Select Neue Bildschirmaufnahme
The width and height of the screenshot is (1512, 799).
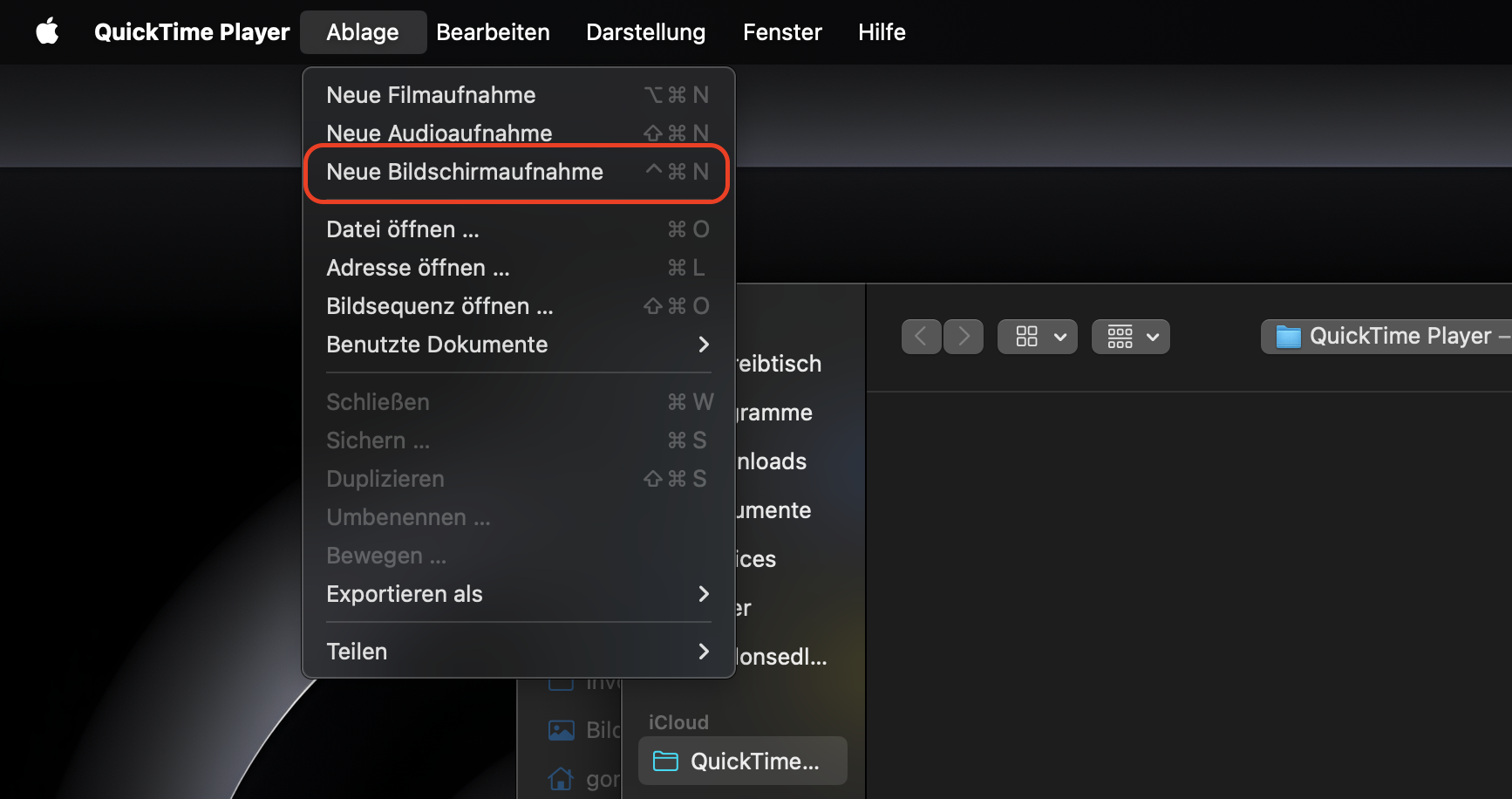point(518,172)
